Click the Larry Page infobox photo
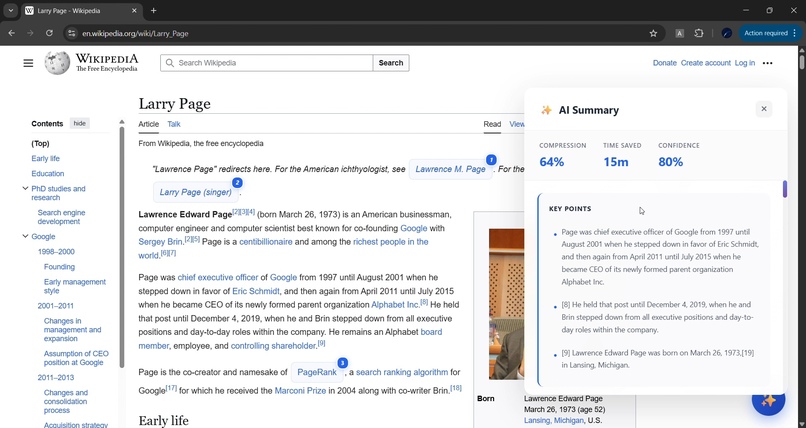806x428 pixels. (x=506, y=304)
